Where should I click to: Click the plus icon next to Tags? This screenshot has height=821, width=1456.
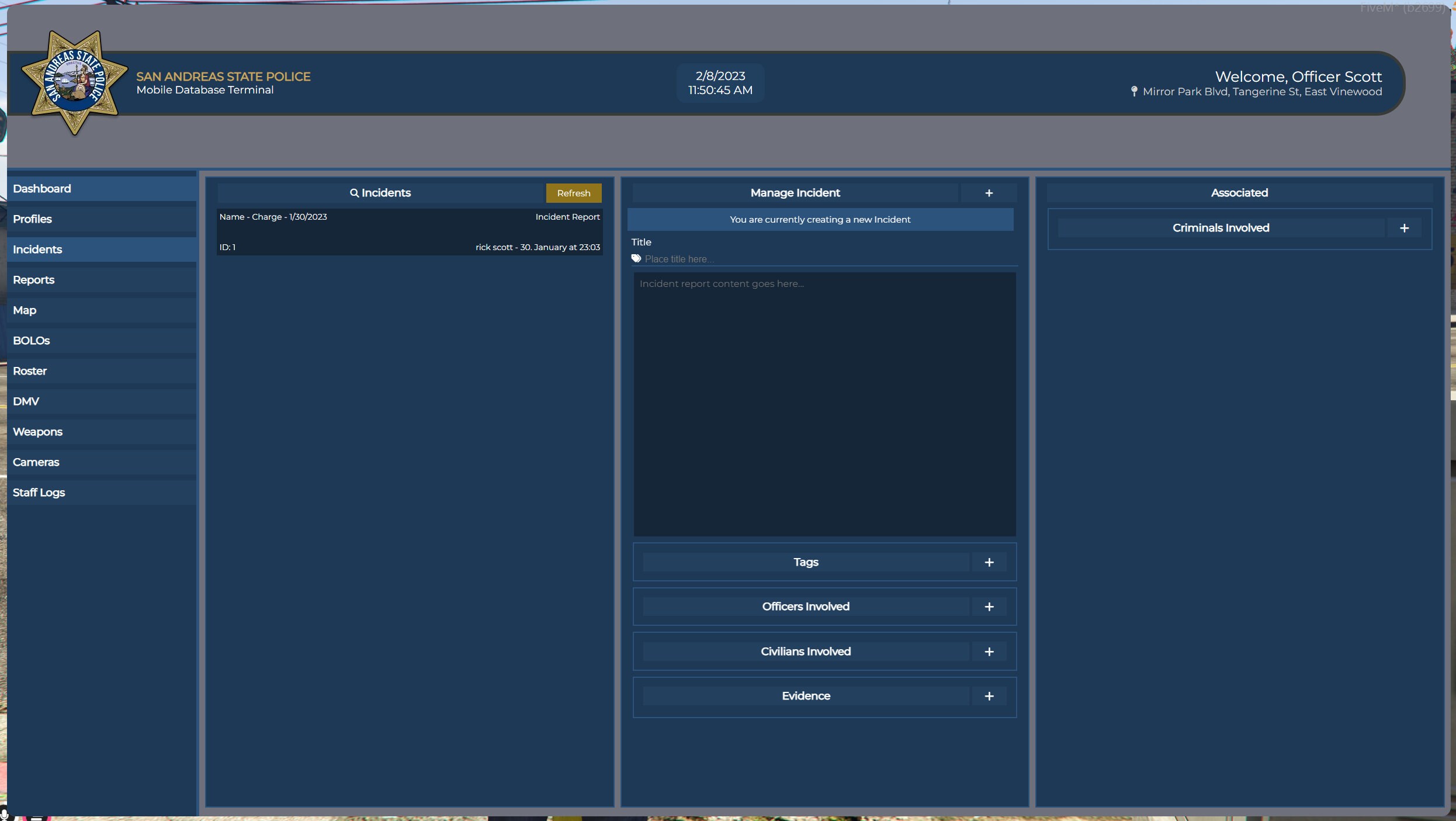pos(989,562)
